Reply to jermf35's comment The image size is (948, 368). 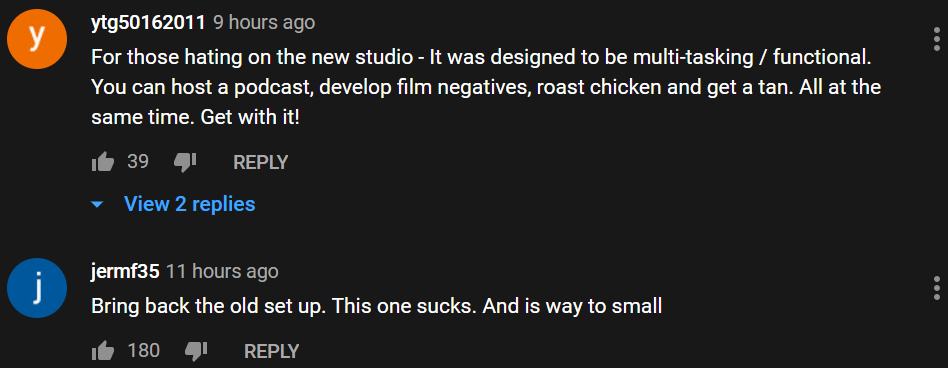[x=271, y=350]
